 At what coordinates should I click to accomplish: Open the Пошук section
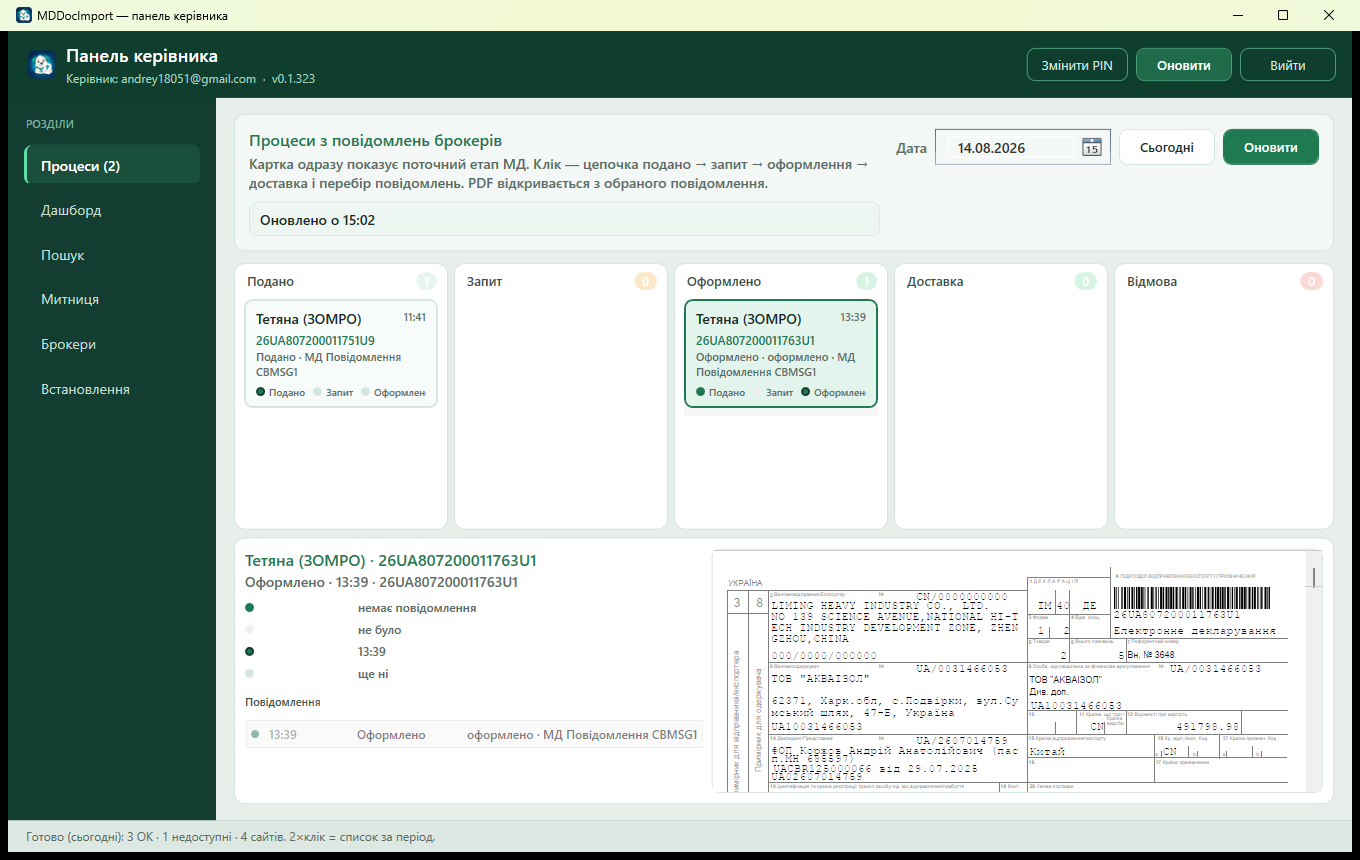112,255
